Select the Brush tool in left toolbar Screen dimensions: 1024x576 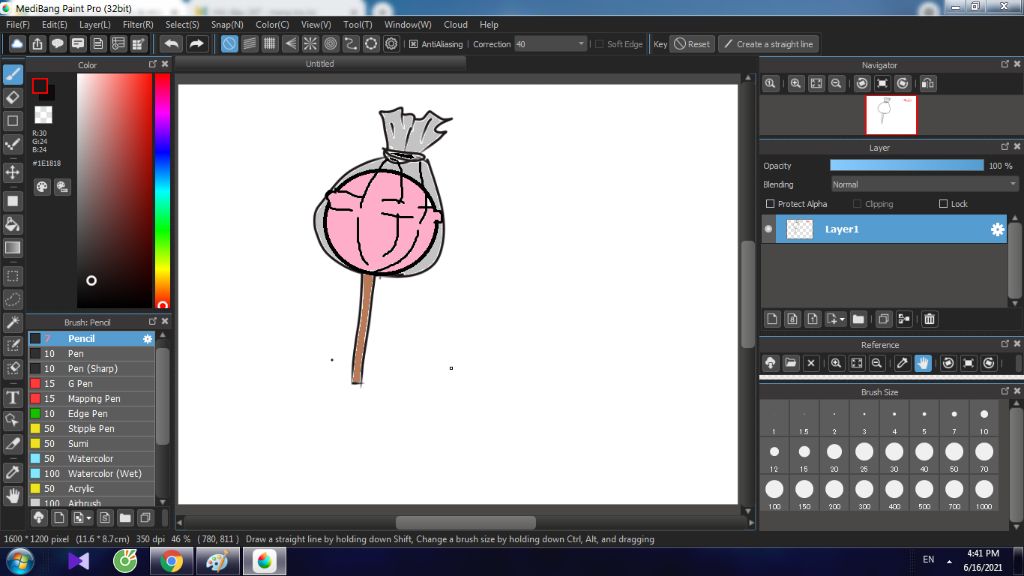tap(12, 74)
